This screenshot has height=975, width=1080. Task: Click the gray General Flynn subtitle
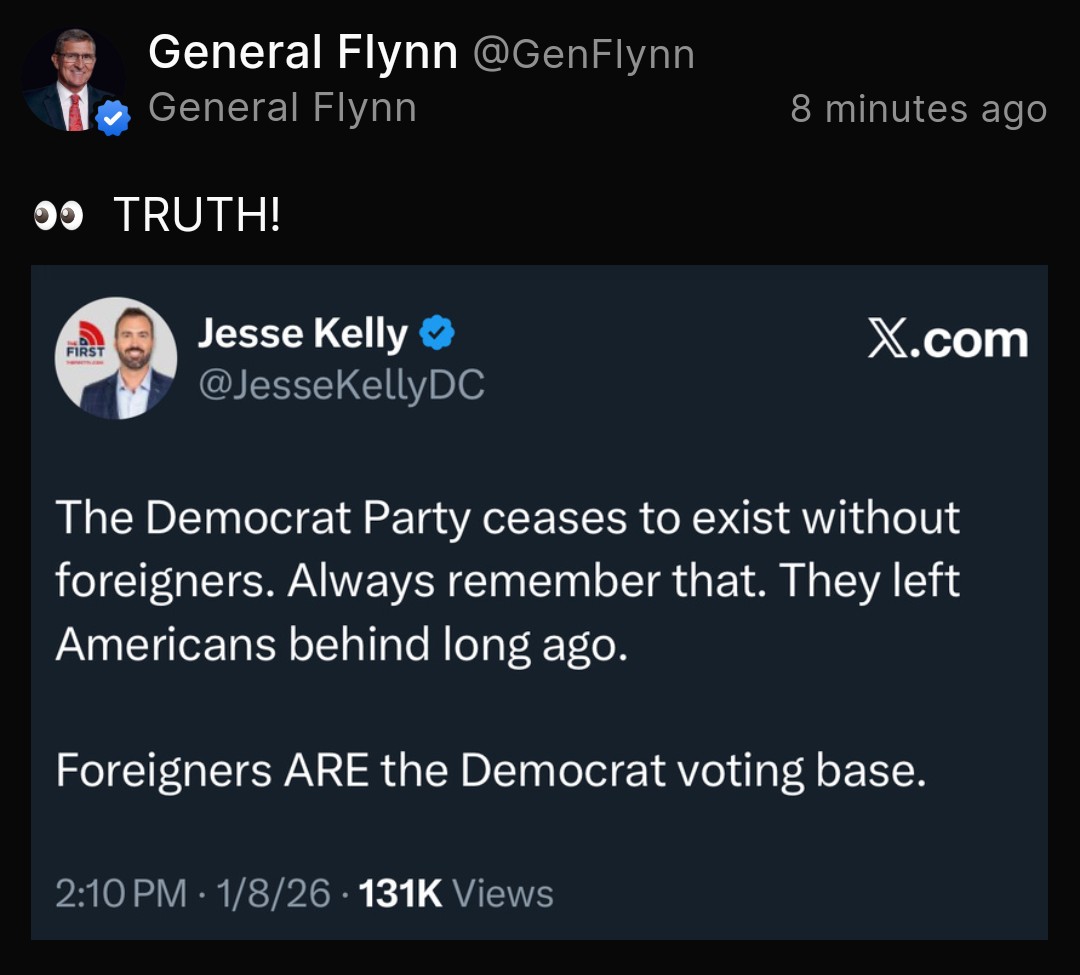pos(282,108)
